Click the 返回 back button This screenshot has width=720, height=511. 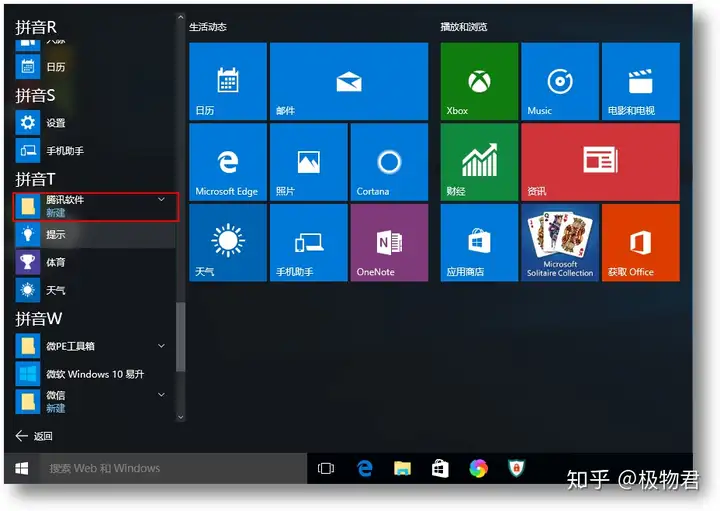(34, 436)
